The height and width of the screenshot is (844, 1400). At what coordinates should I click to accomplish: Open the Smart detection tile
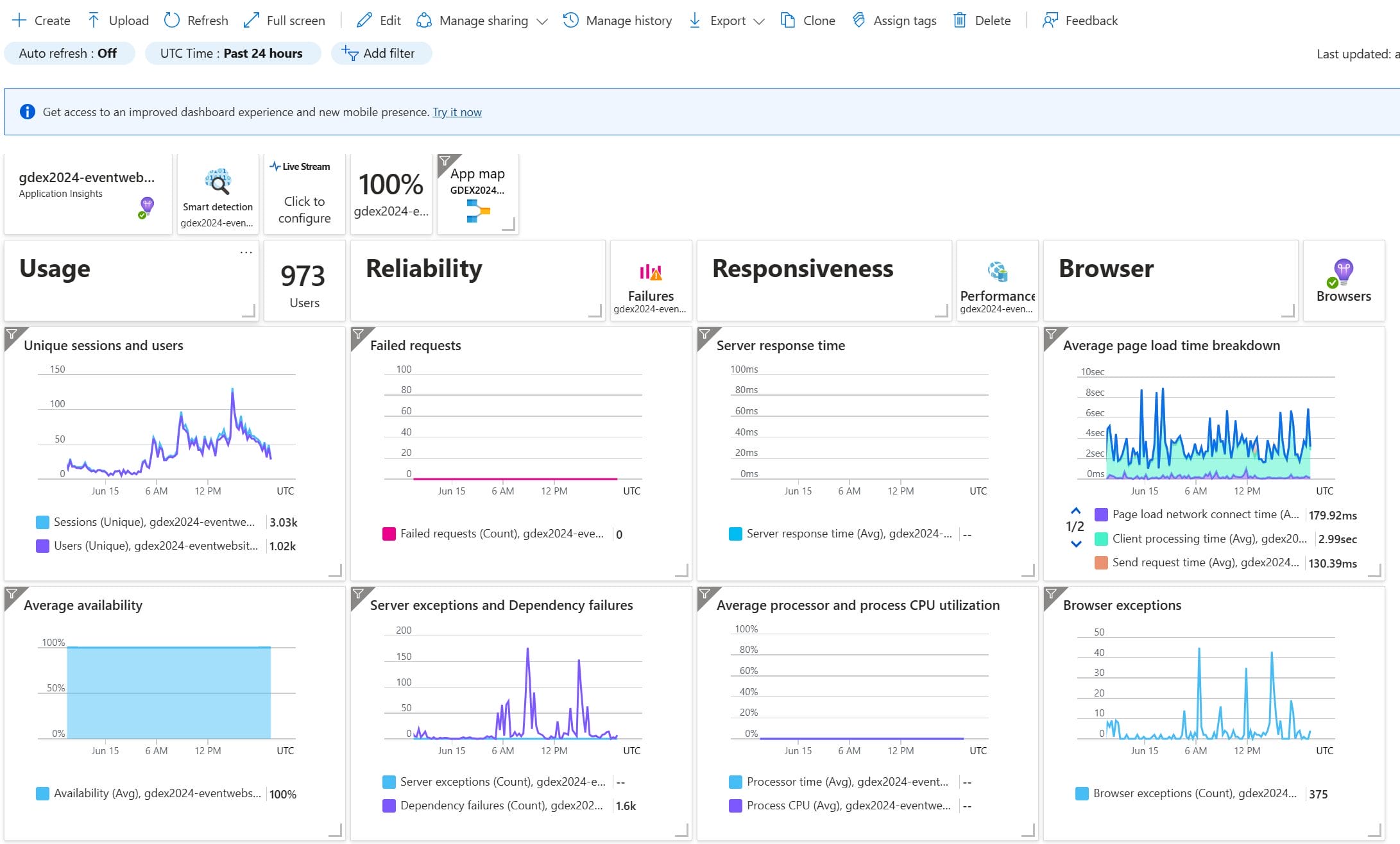coord(218,194)
